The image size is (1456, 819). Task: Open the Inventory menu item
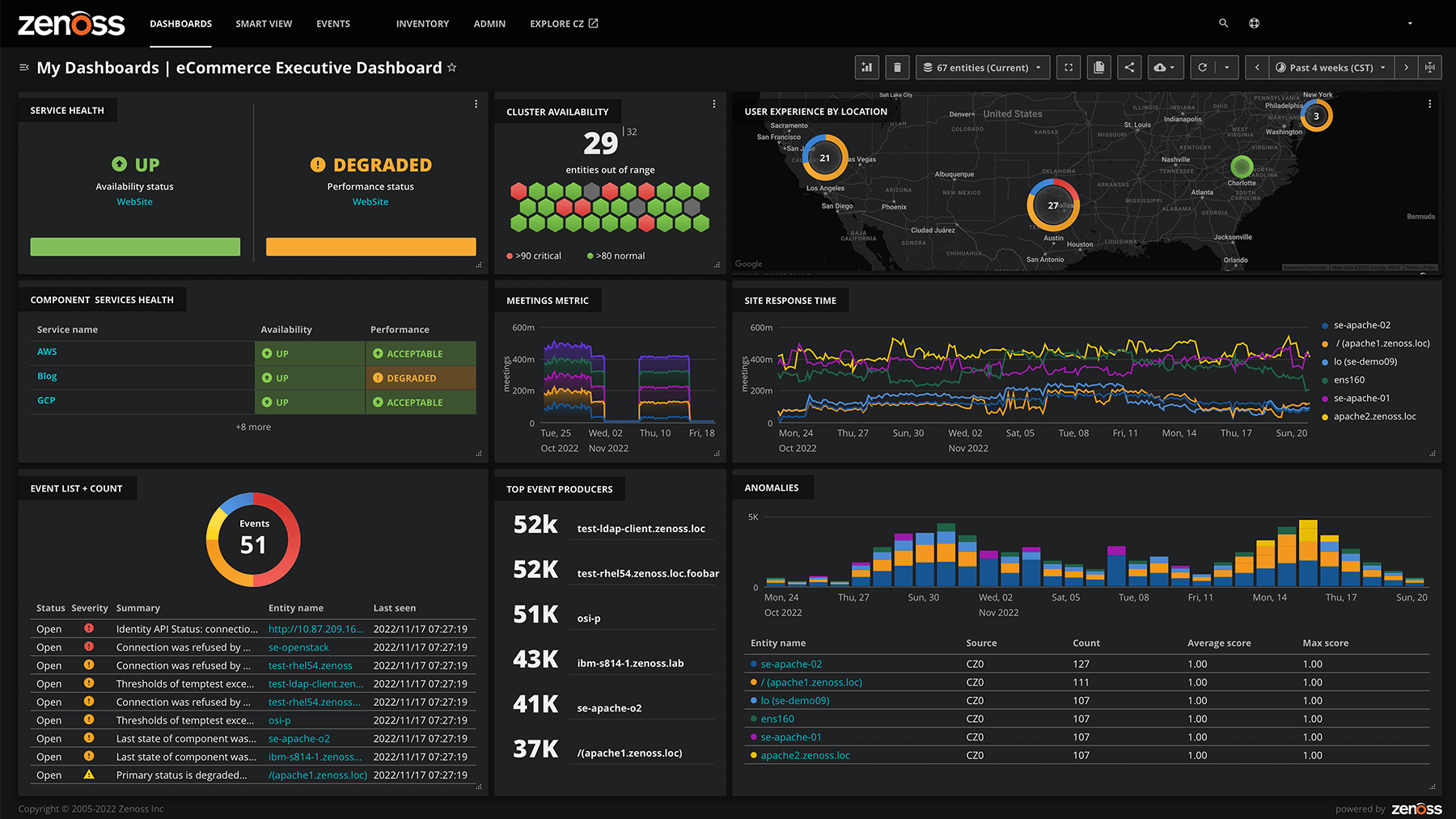[x=422, y=24]
